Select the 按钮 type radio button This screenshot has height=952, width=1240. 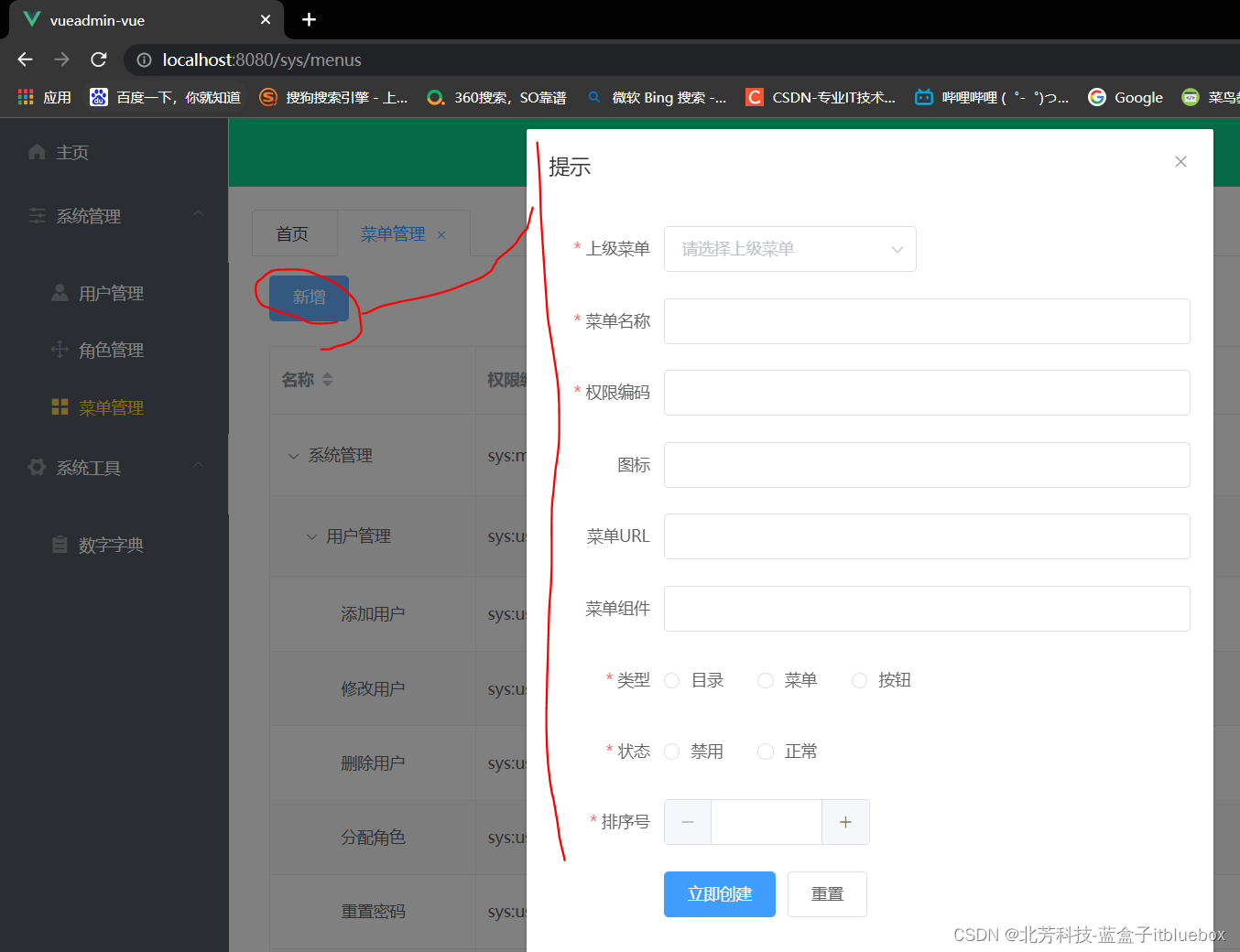pyautogui.click(x=859, y=680)
